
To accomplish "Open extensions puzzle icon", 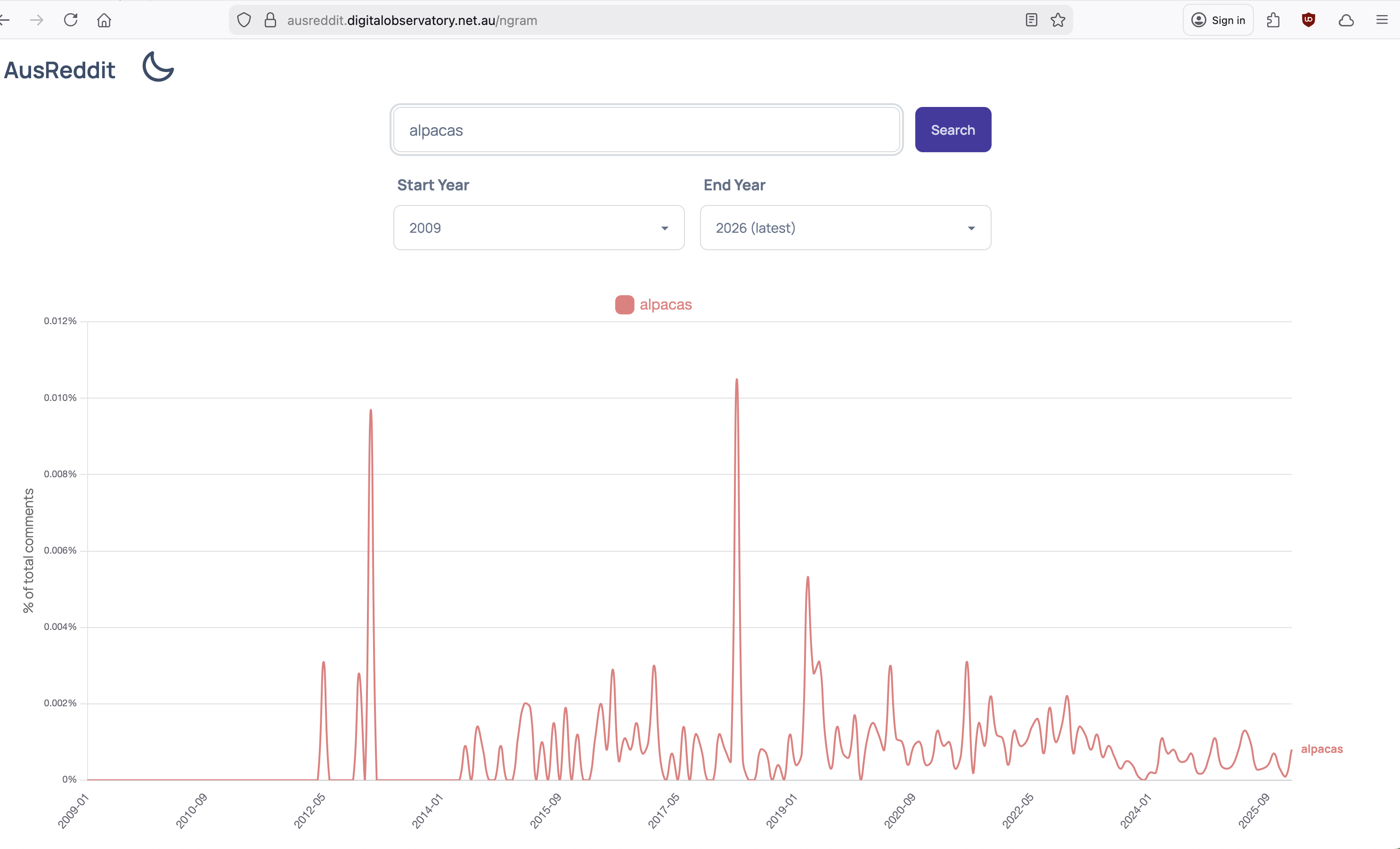I will (1273, 20).
